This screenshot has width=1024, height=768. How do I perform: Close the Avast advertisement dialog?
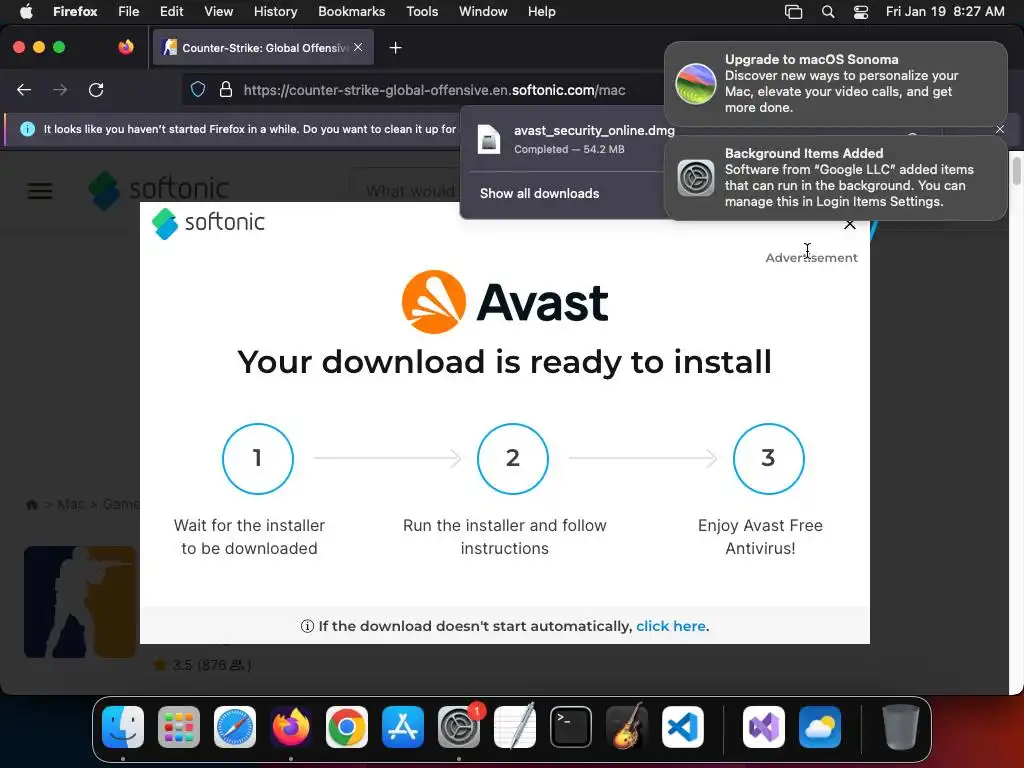click(x=850, y=225)
